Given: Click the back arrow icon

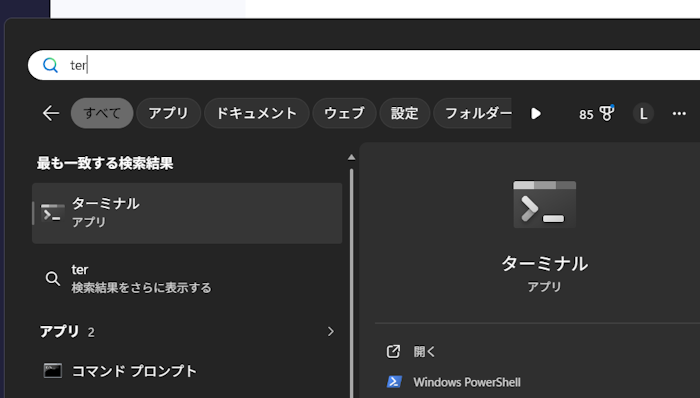Looking at the screenshot, I should [x=51, y=113].
